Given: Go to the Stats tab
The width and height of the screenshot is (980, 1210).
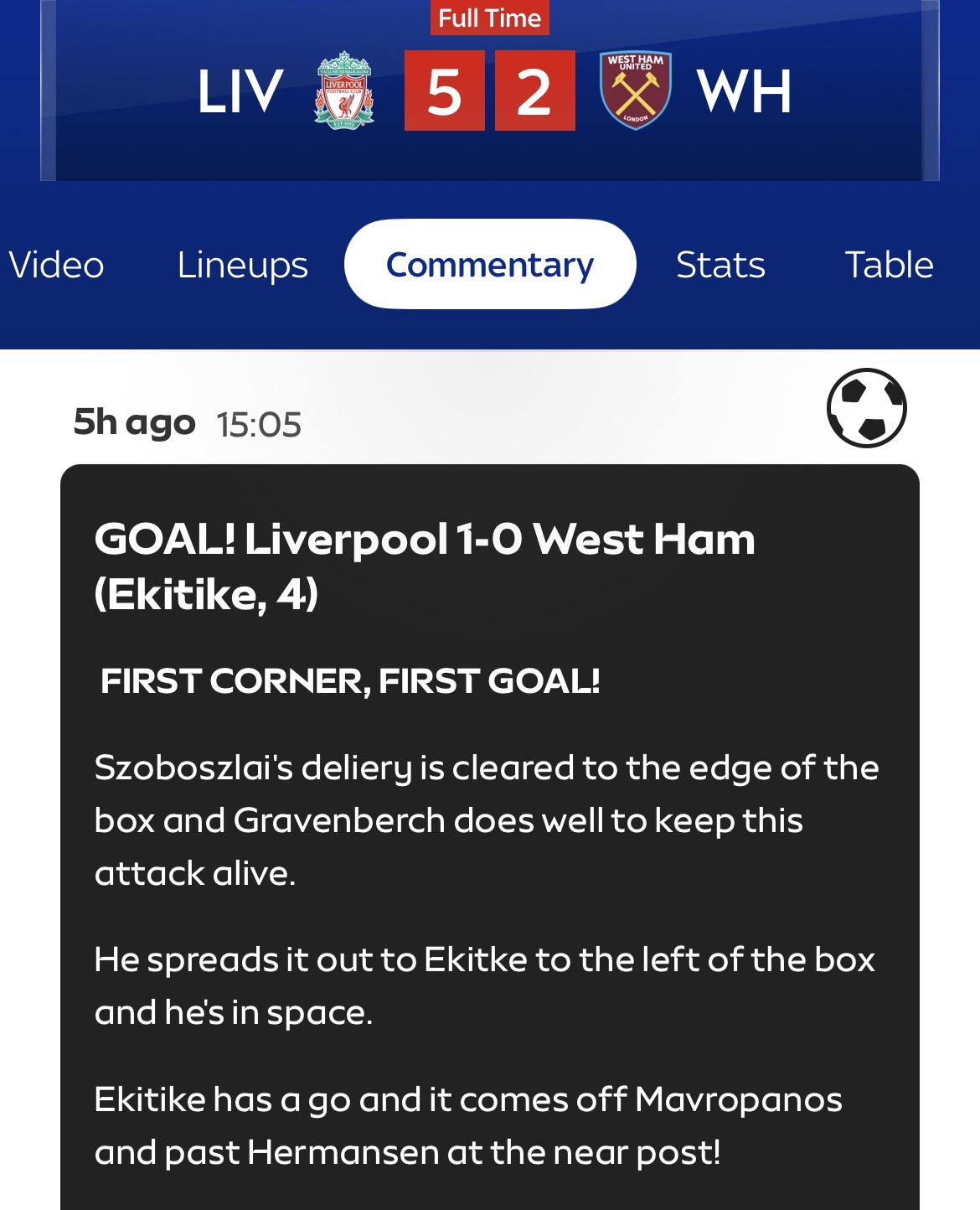Looking at the screenshot, I should click(720, 265).
